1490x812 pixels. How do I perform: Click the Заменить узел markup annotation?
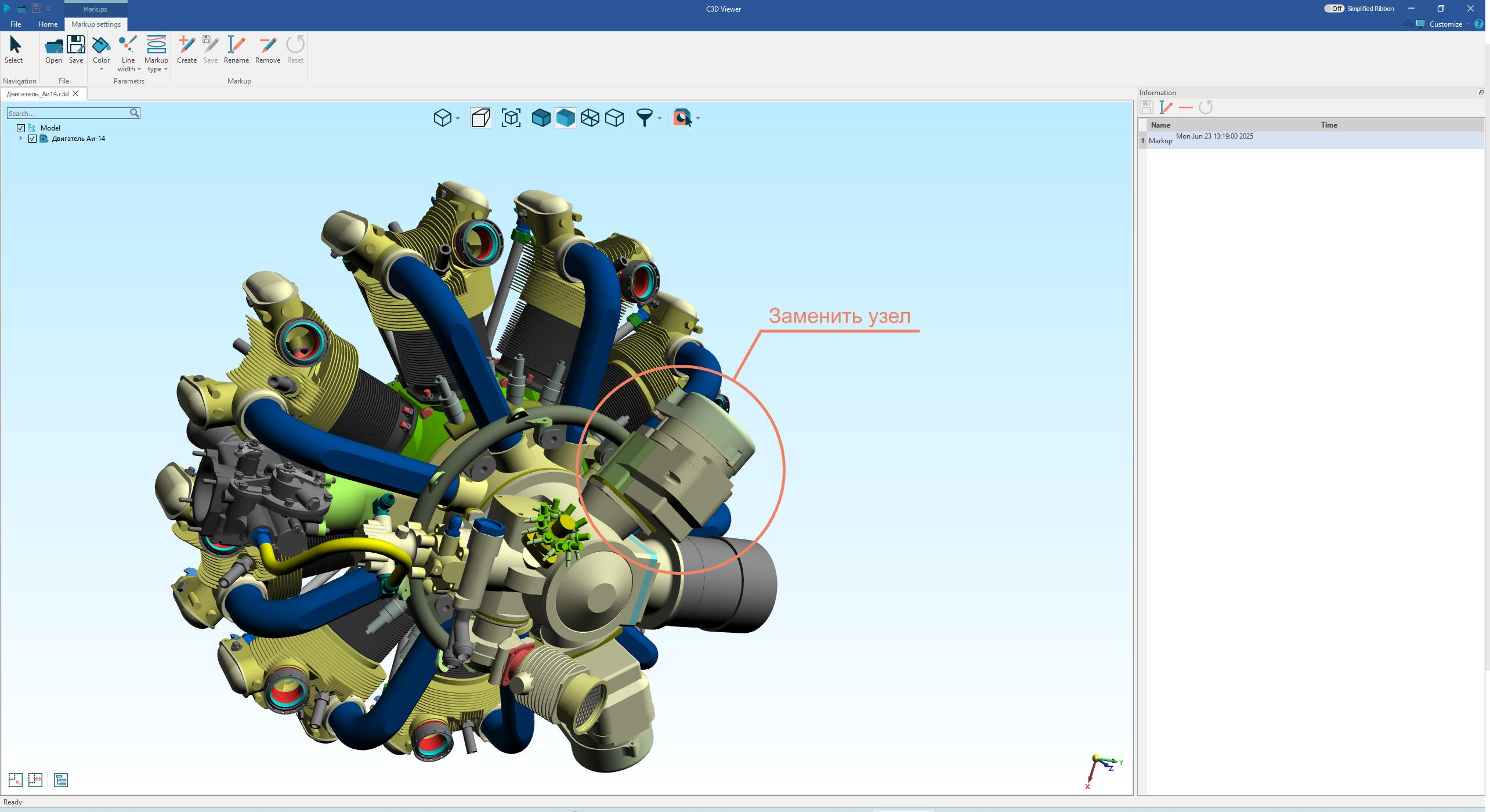pos(840,316)
